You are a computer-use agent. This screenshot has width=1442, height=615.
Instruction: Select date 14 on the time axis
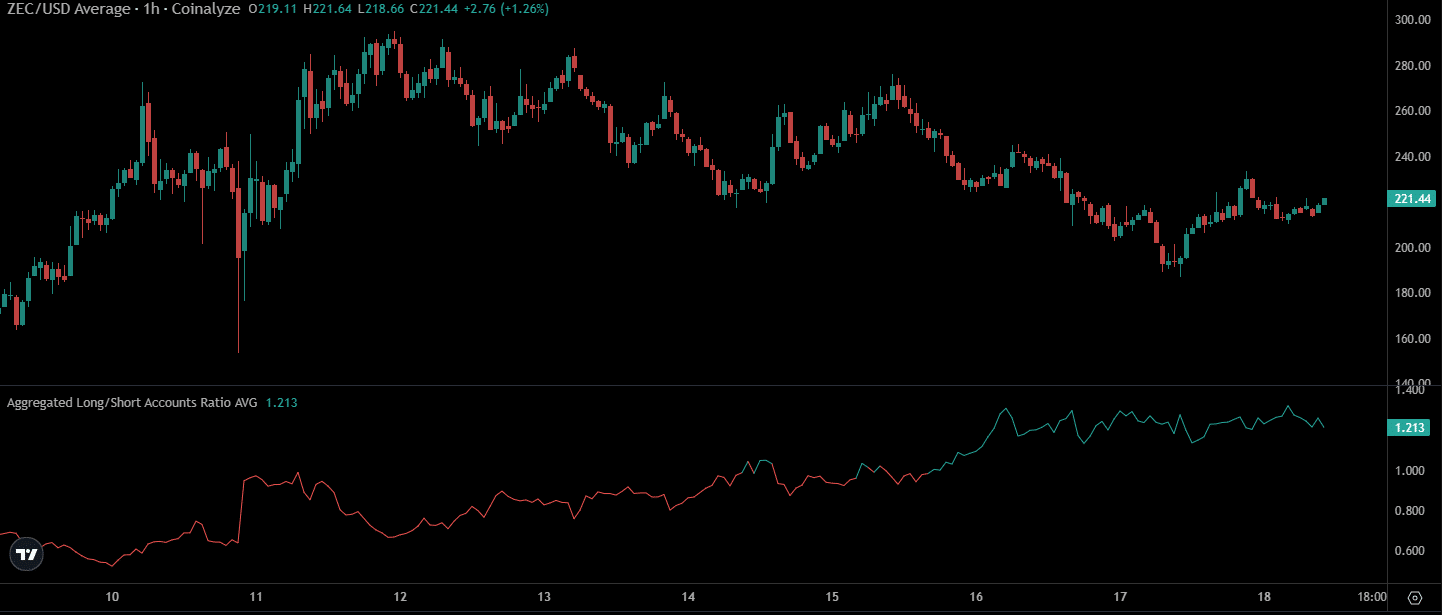point(688,597)
